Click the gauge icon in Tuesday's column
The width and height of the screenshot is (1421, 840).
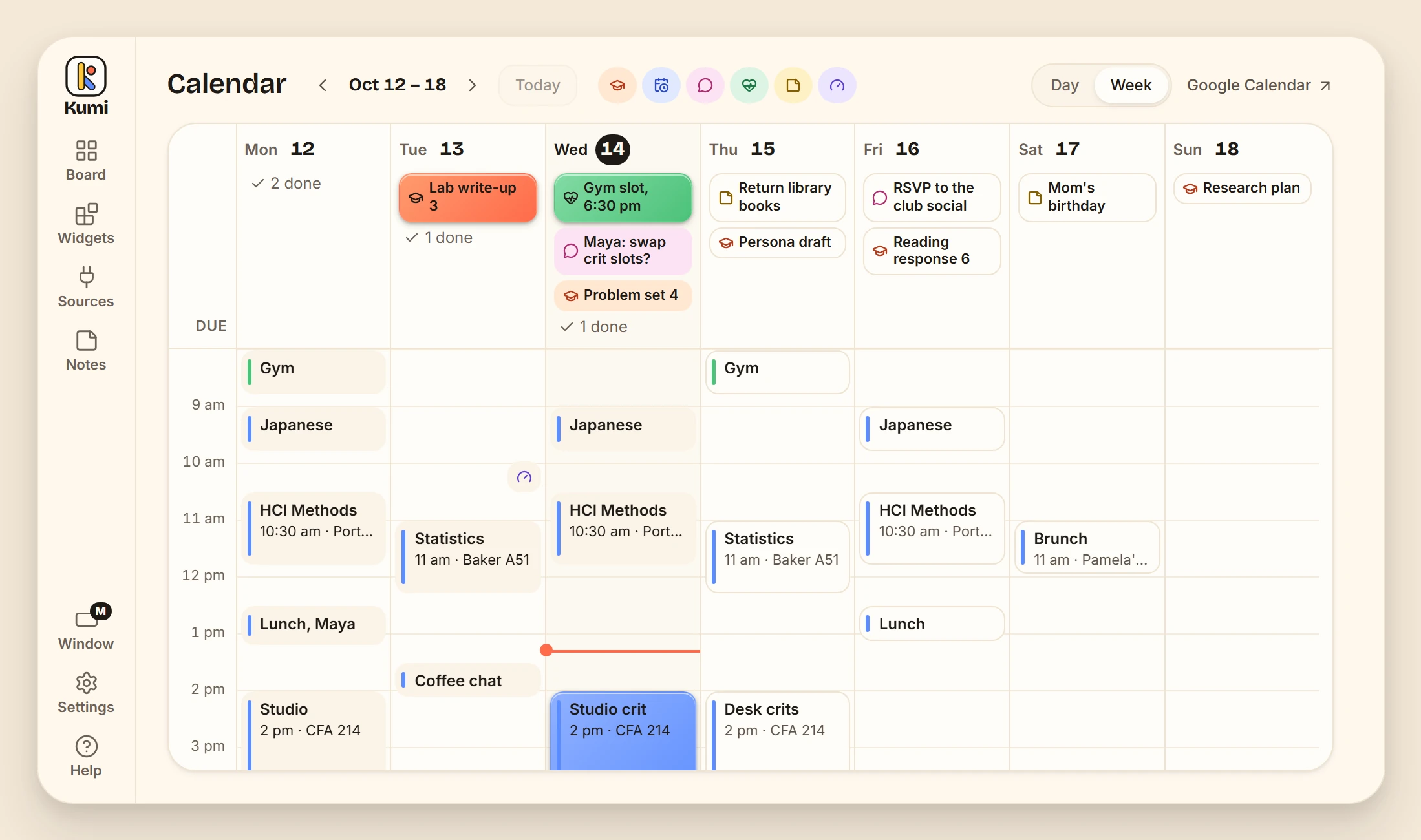click(524, 477)
